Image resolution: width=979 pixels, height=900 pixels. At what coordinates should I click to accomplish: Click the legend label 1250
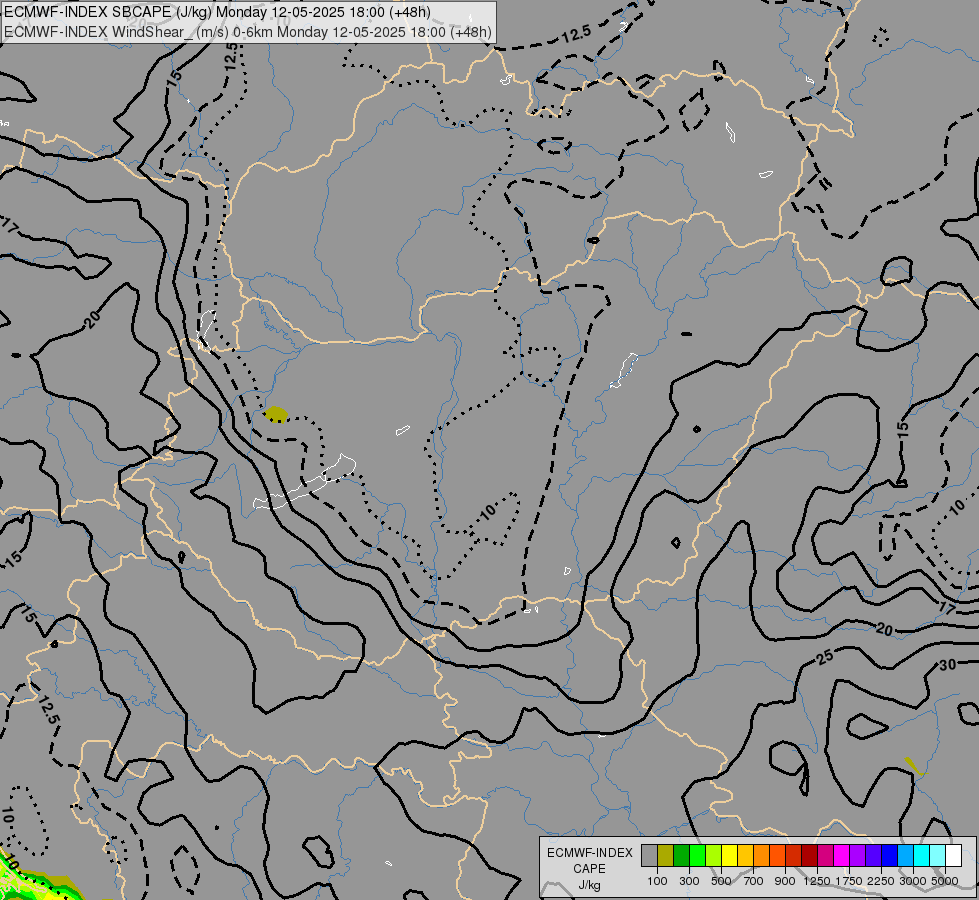817,881
